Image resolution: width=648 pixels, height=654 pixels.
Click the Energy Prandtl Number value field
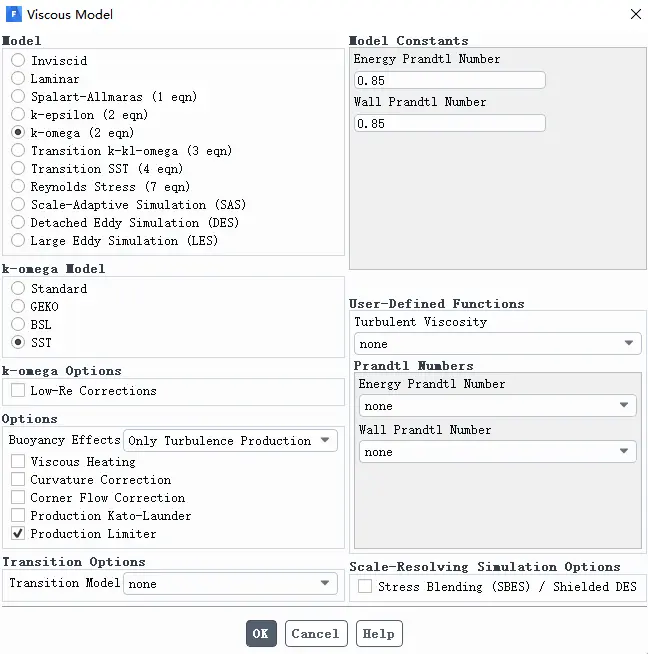click(x=450, y=80)
